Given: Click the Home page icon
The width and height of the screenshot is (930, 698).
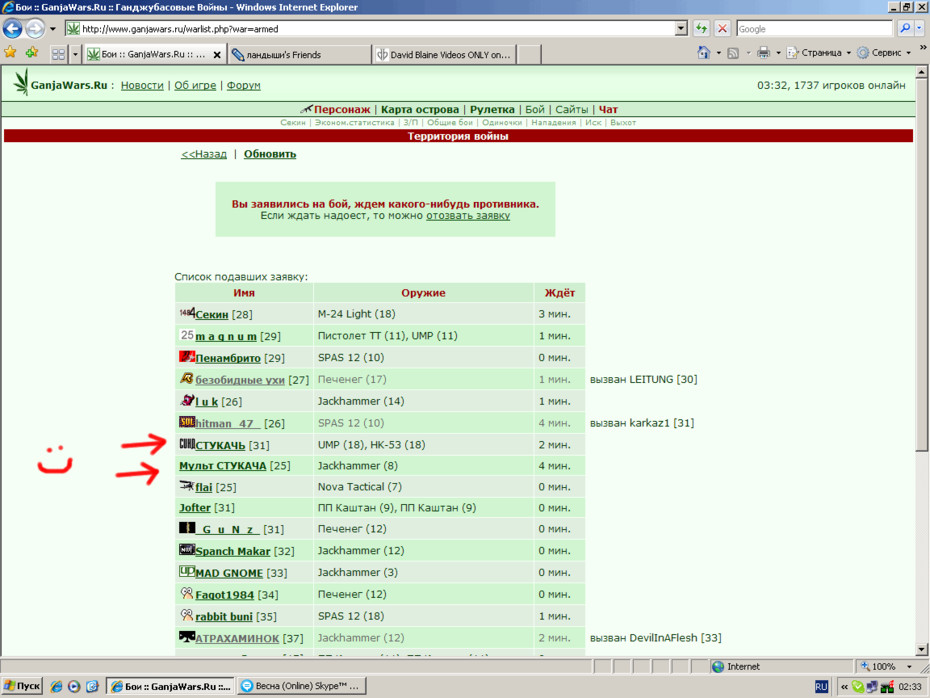Looking at the screenshot, I should [703, 53].
